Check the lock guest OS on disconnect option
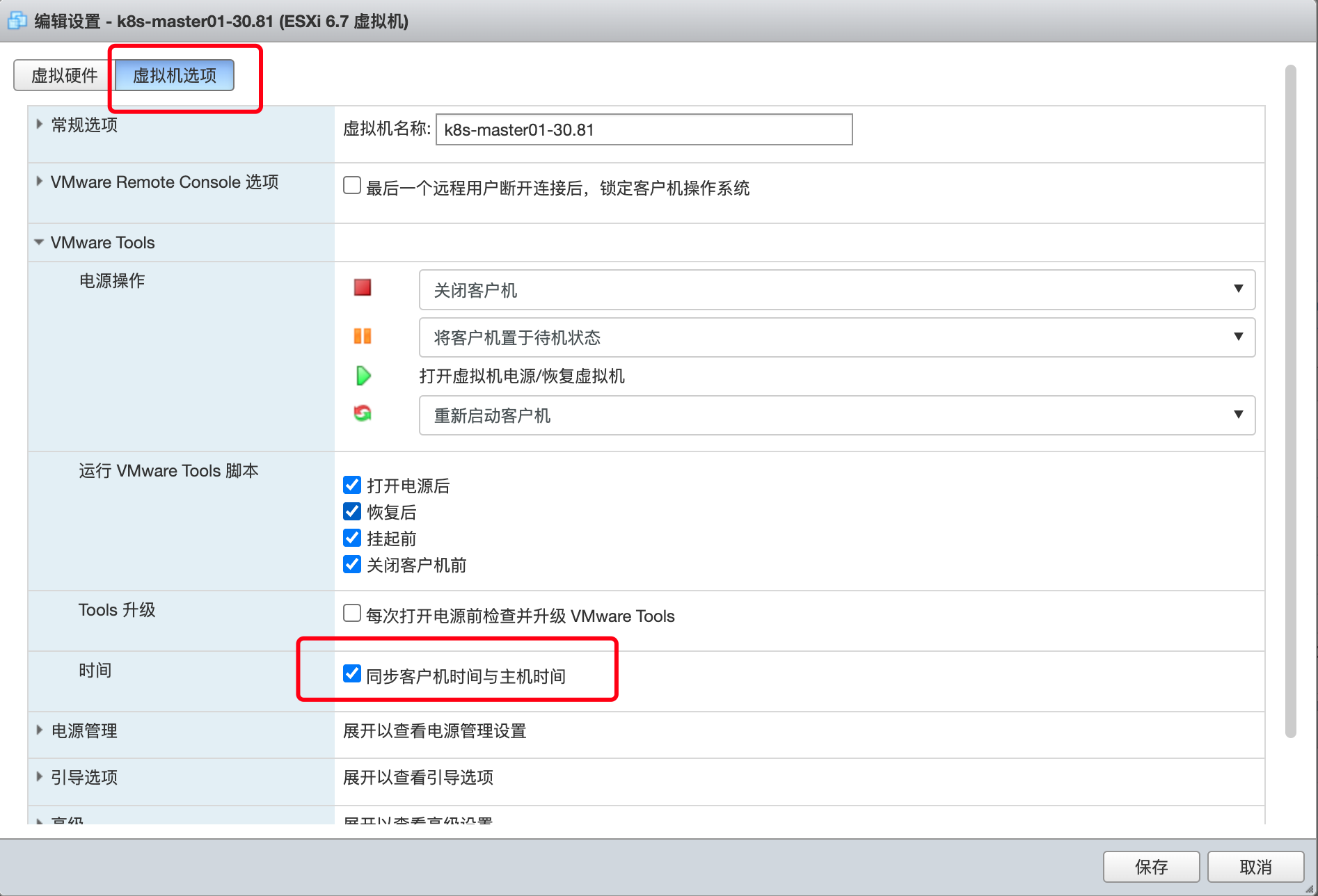The height and width of the screenshot is (896, 1318). point(352,186)
